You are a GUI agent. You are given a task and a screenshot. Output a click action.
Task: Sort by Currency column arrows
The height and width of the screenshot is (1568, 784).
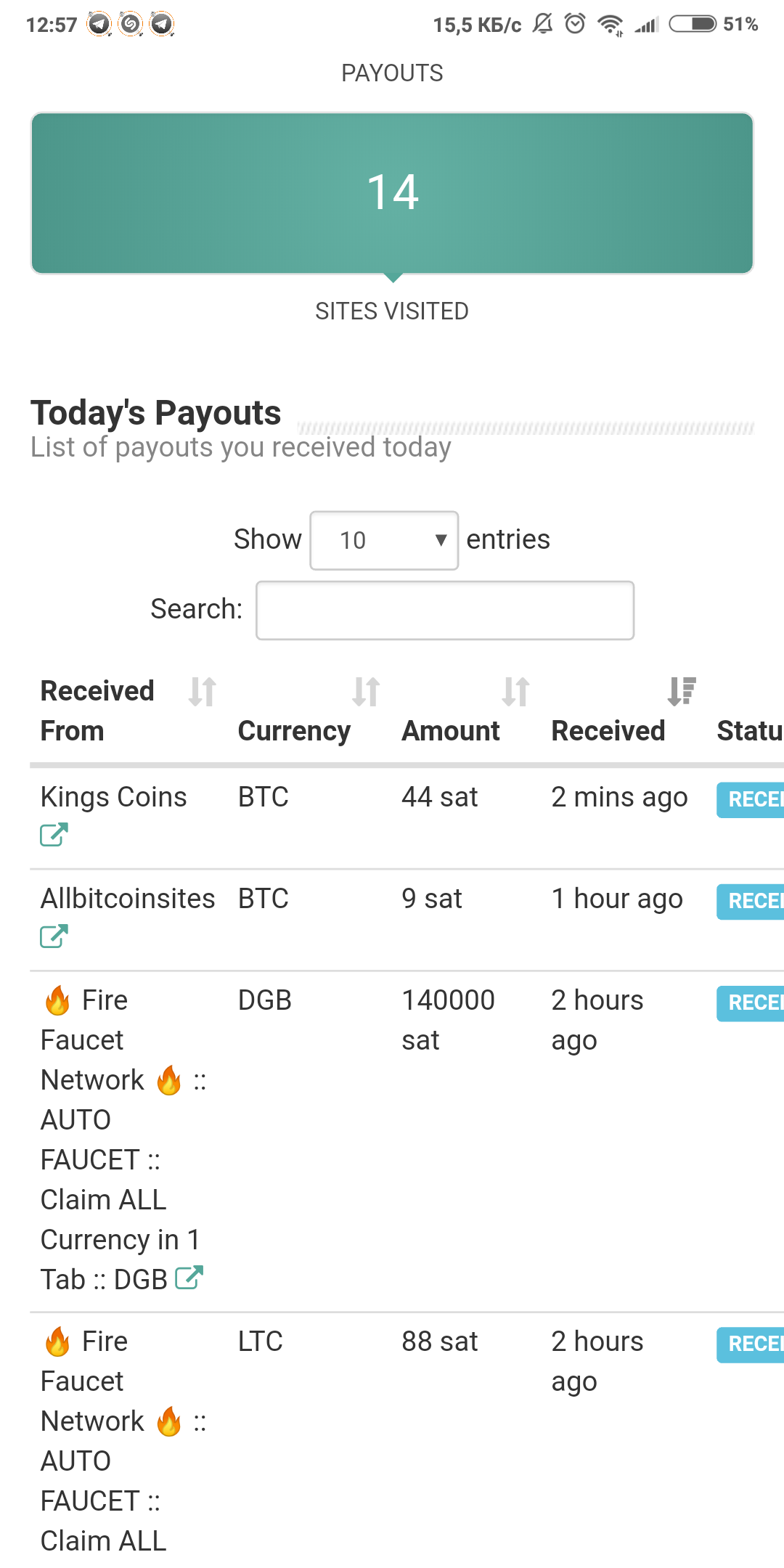(366, 692)
